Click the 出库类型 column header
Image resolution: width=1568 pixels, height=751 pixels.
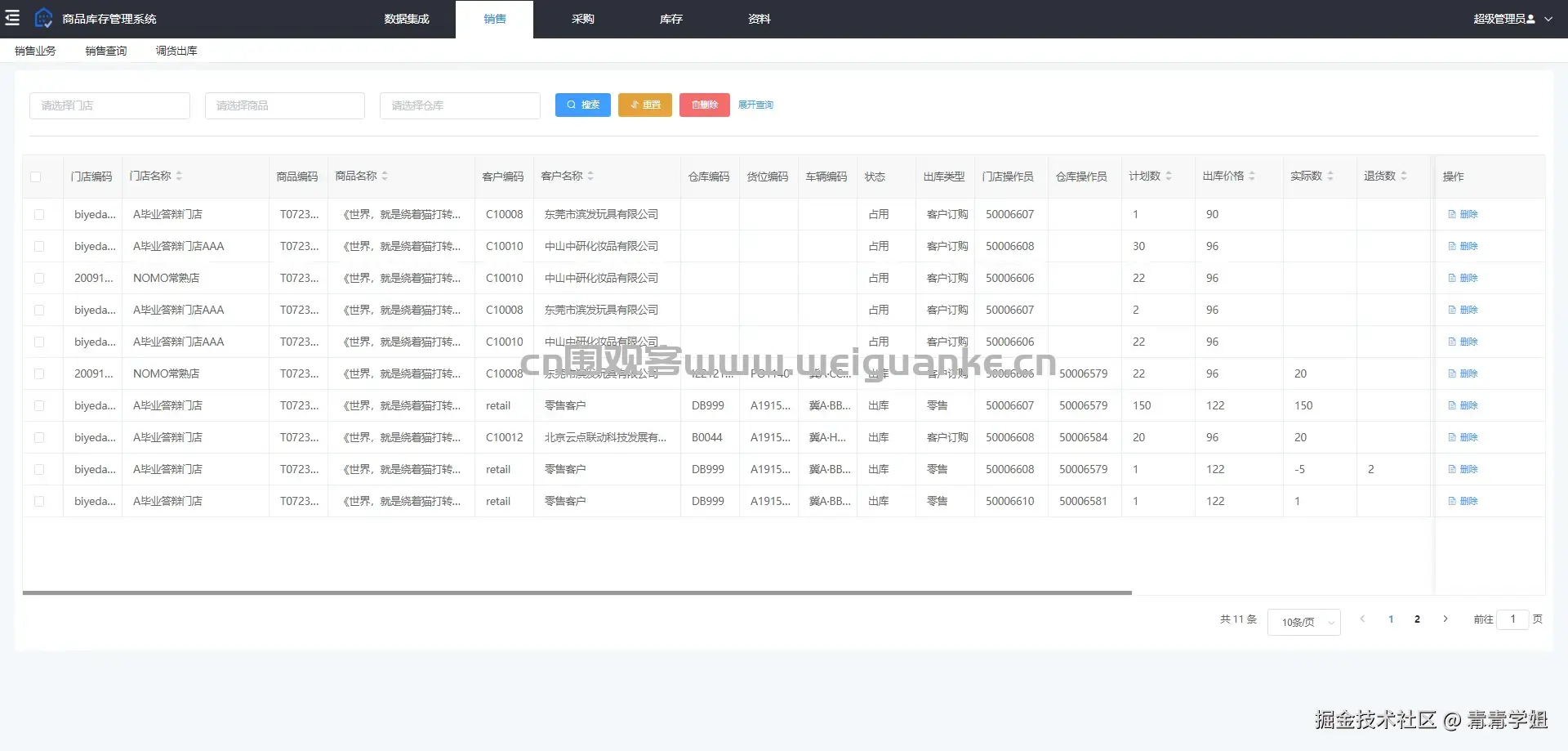click(944, 177)
